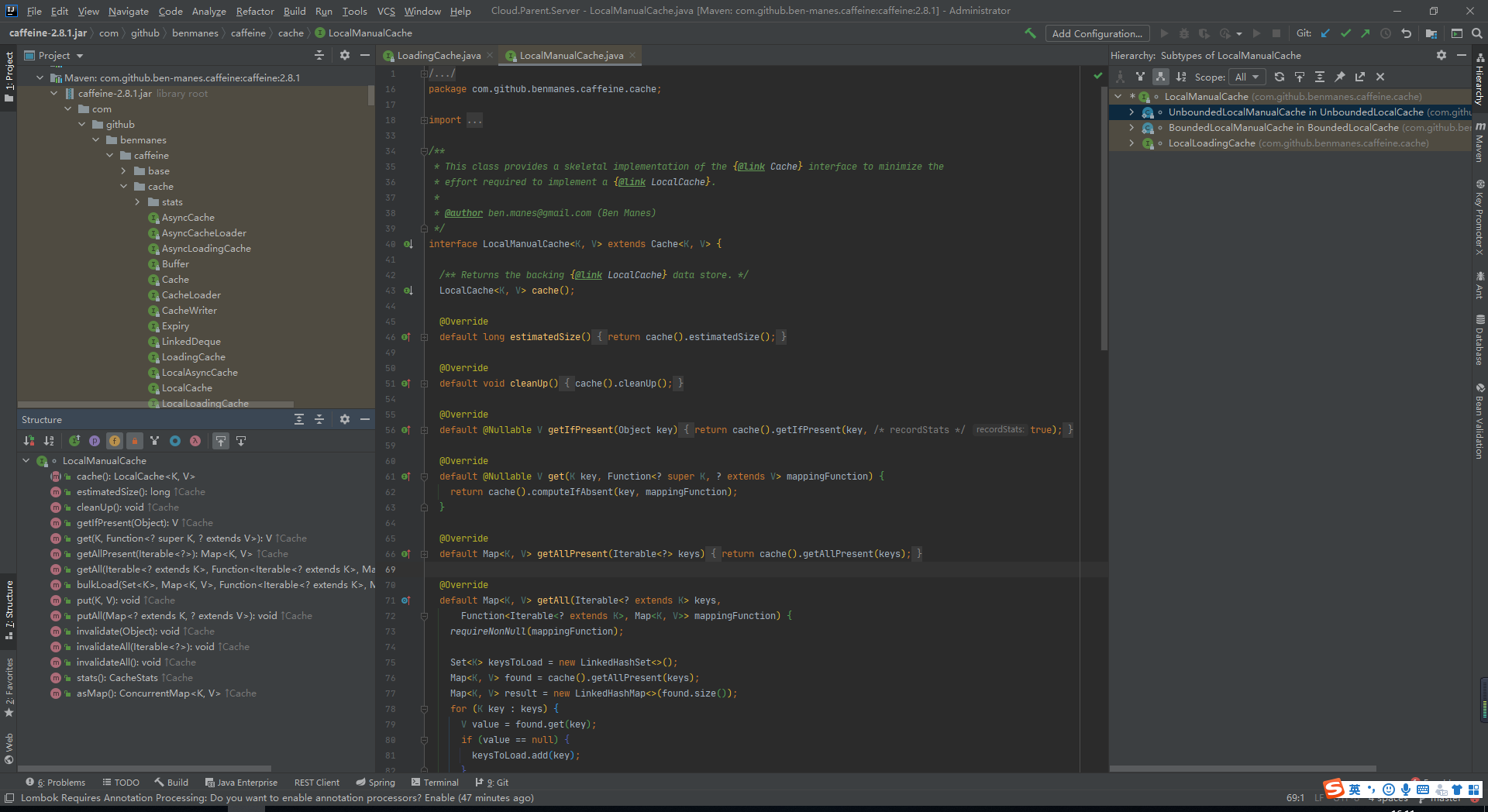Click the Git Push arrow icon

1366,33
